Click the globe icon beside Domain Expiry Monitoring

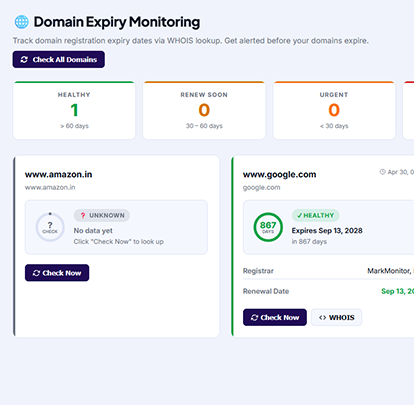(x=22, y=22)
